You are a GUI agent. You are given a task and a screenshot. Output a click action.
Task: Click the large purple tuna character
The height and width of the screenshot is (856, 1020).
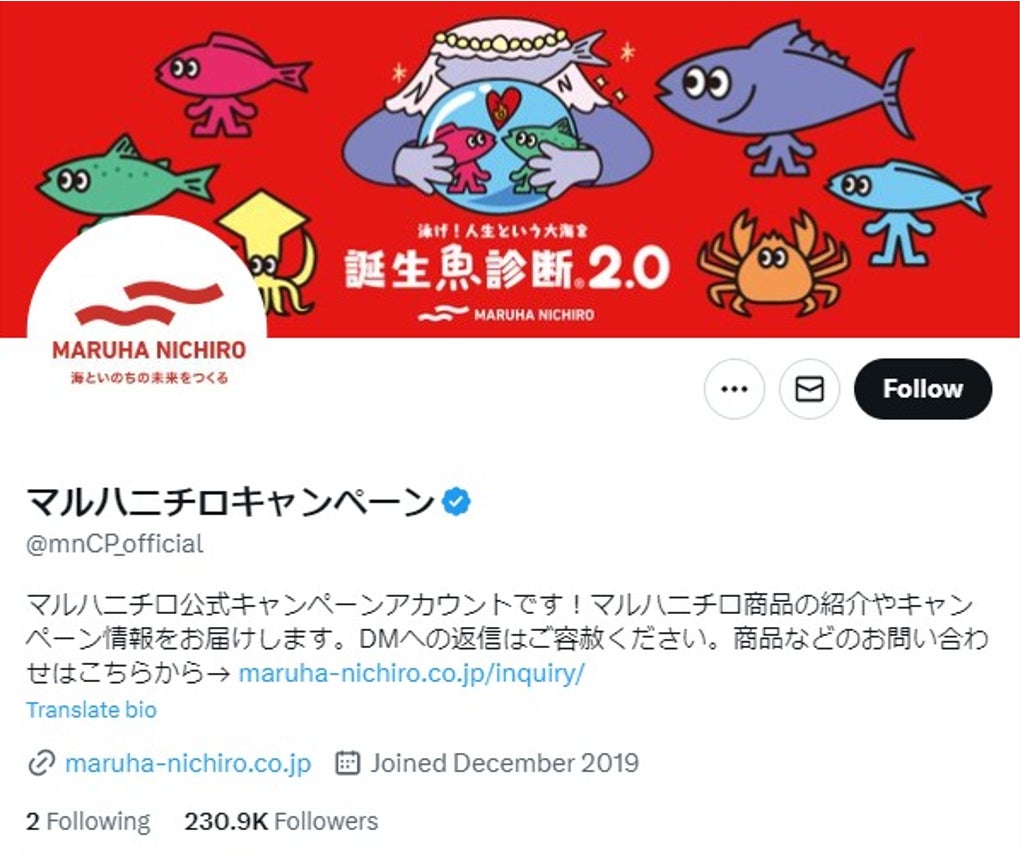coord(784,98)
